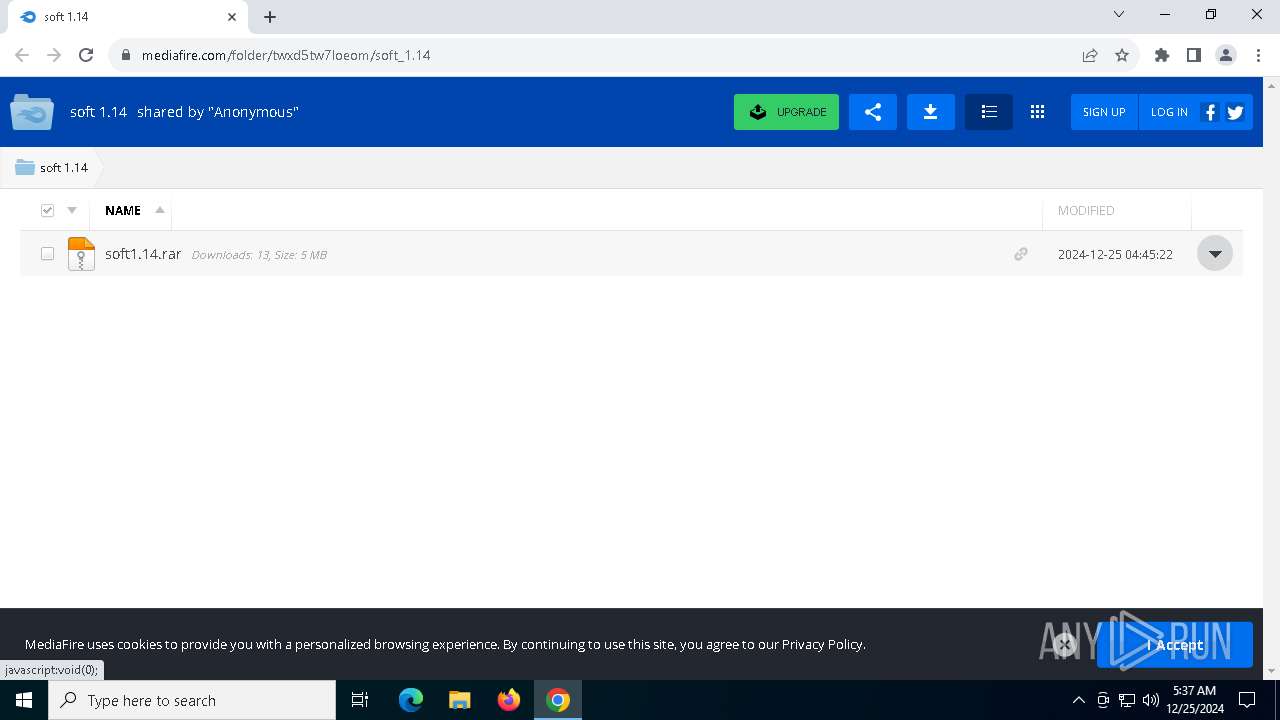Image resolution: width=1280 pixels, height=720 pixels.
Task: Open Chrome tab search chevron
Action: click(x=1119, y=15)
